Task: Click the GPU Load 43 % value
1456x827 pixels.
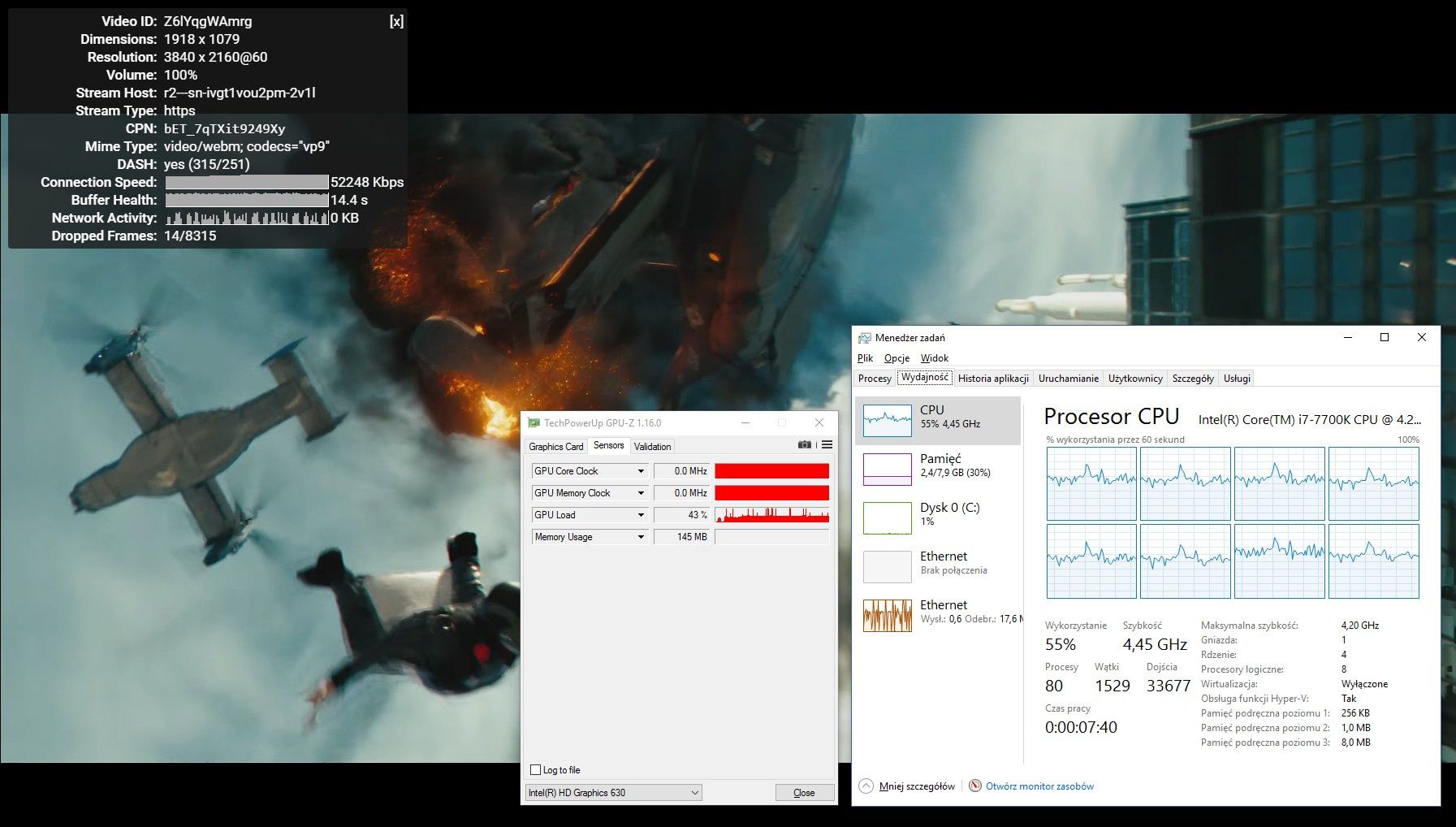Action: 681,515
